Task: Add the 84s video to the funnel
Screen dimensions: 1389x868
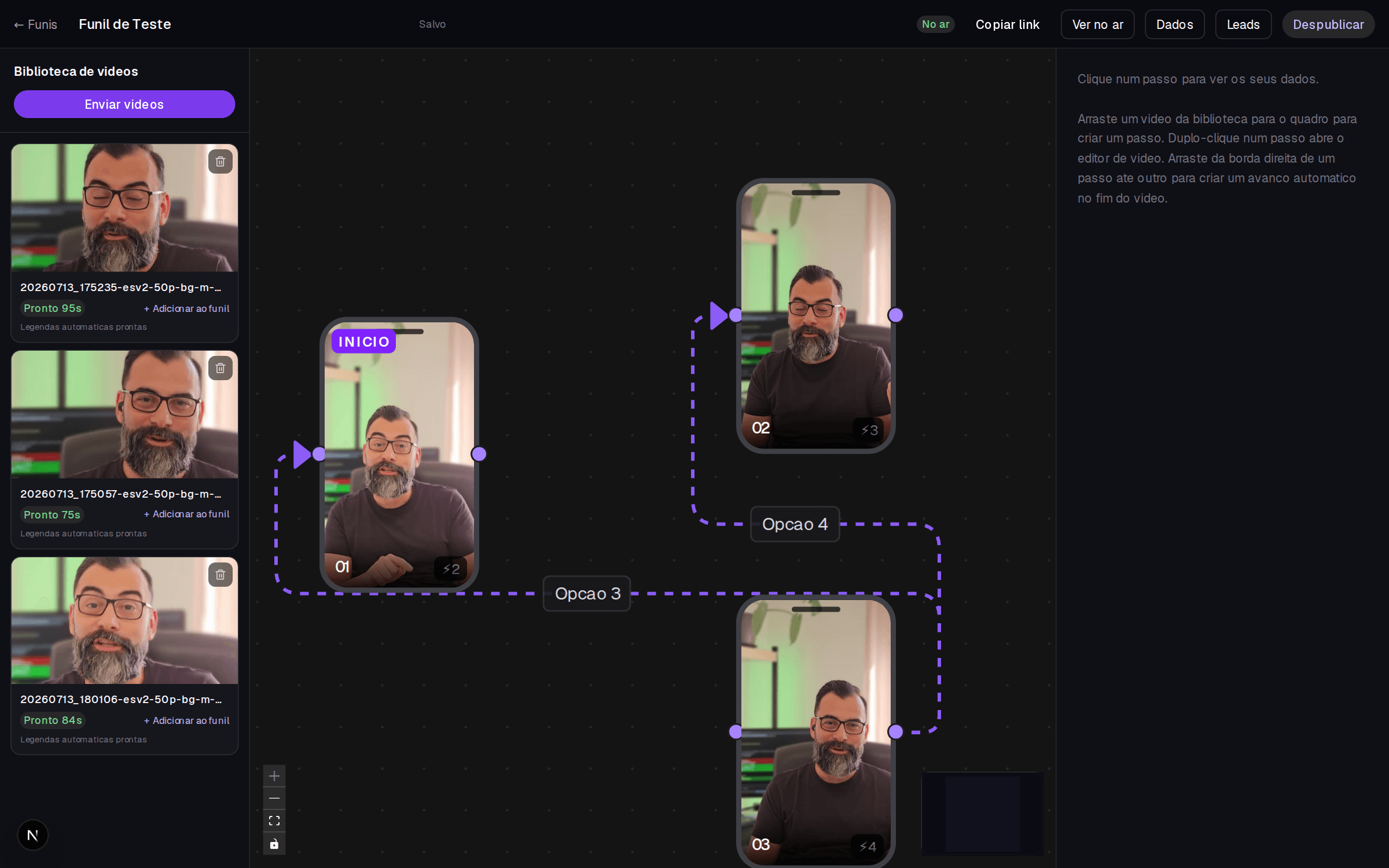Action: pyautogui.click(x=186, y=720)
